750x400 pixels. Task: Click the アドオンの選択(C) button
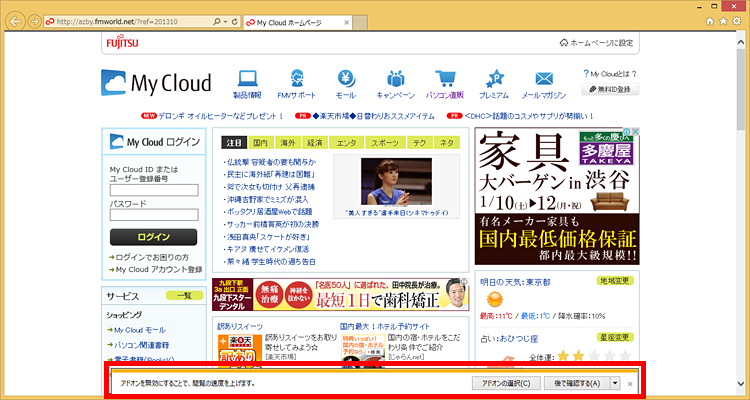506,383
